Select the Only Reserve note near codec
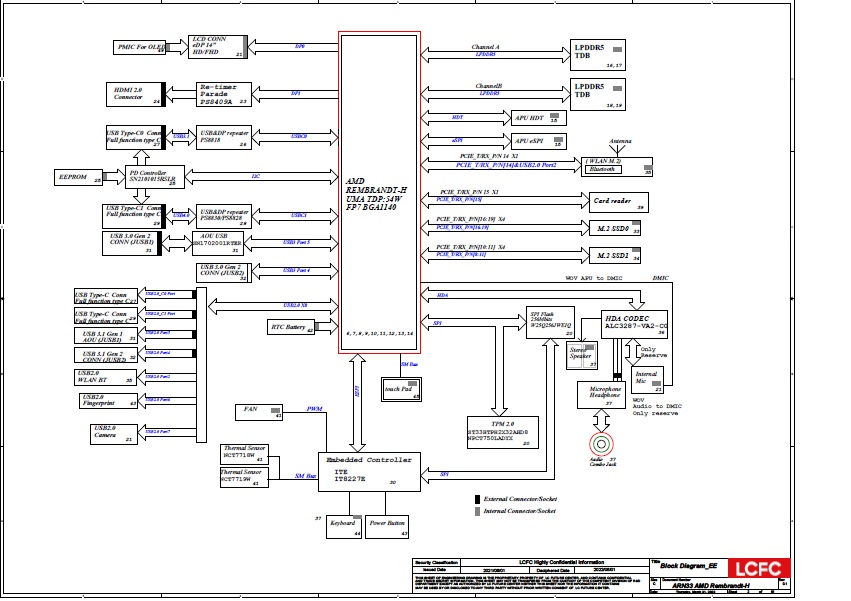851x601 pixels. click(x=653, y=352)
